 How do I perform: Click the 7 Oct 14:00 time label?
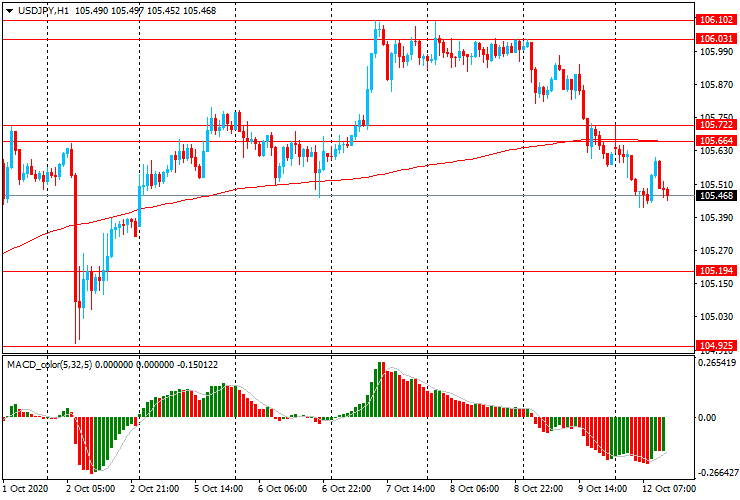click(x=411, y=489)
